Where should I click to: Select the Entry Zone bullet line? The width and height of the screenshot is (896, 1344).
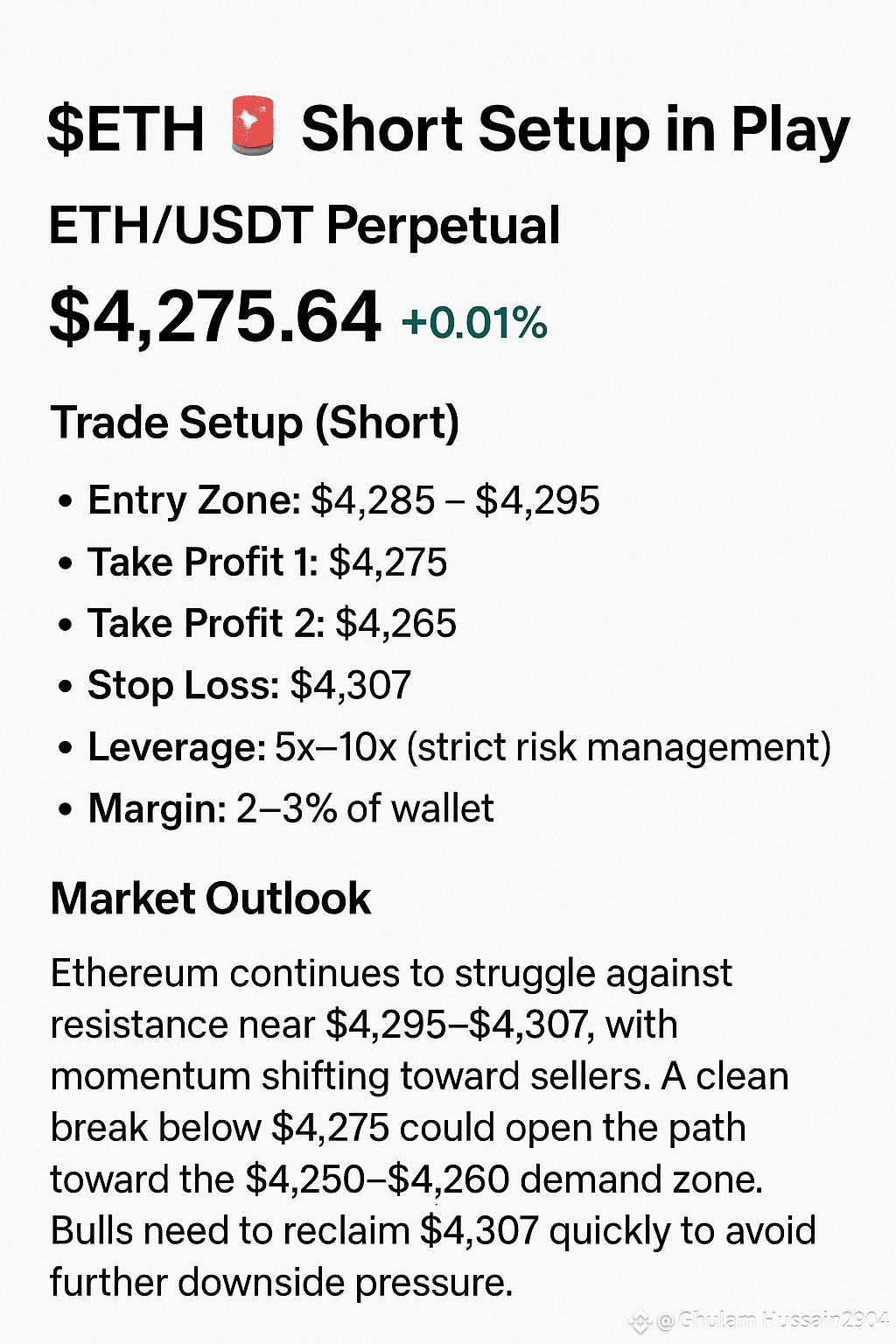click(x=329, y=500)
